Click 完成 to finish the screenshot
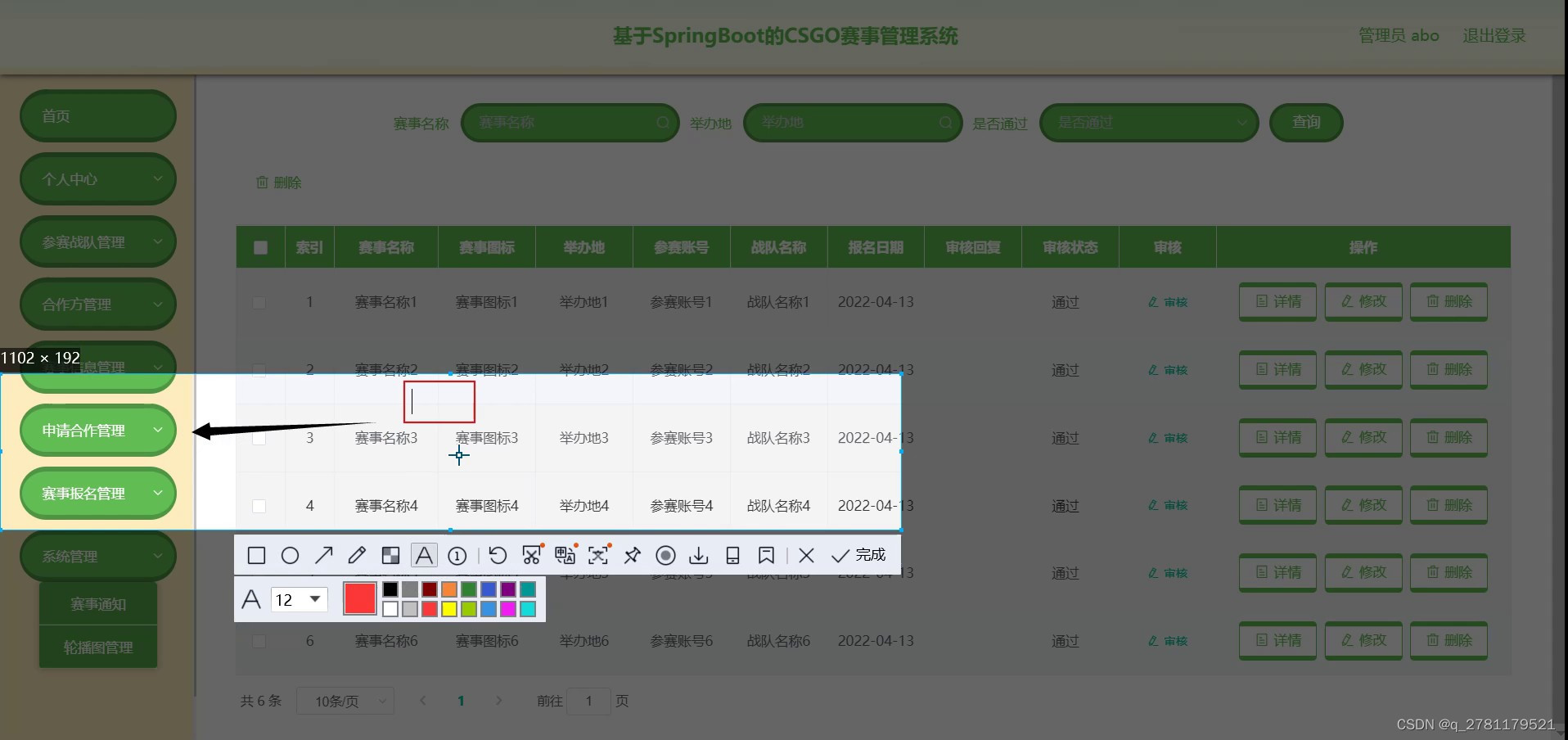Viewport: 1568px width, 740px height. point(858,556)
